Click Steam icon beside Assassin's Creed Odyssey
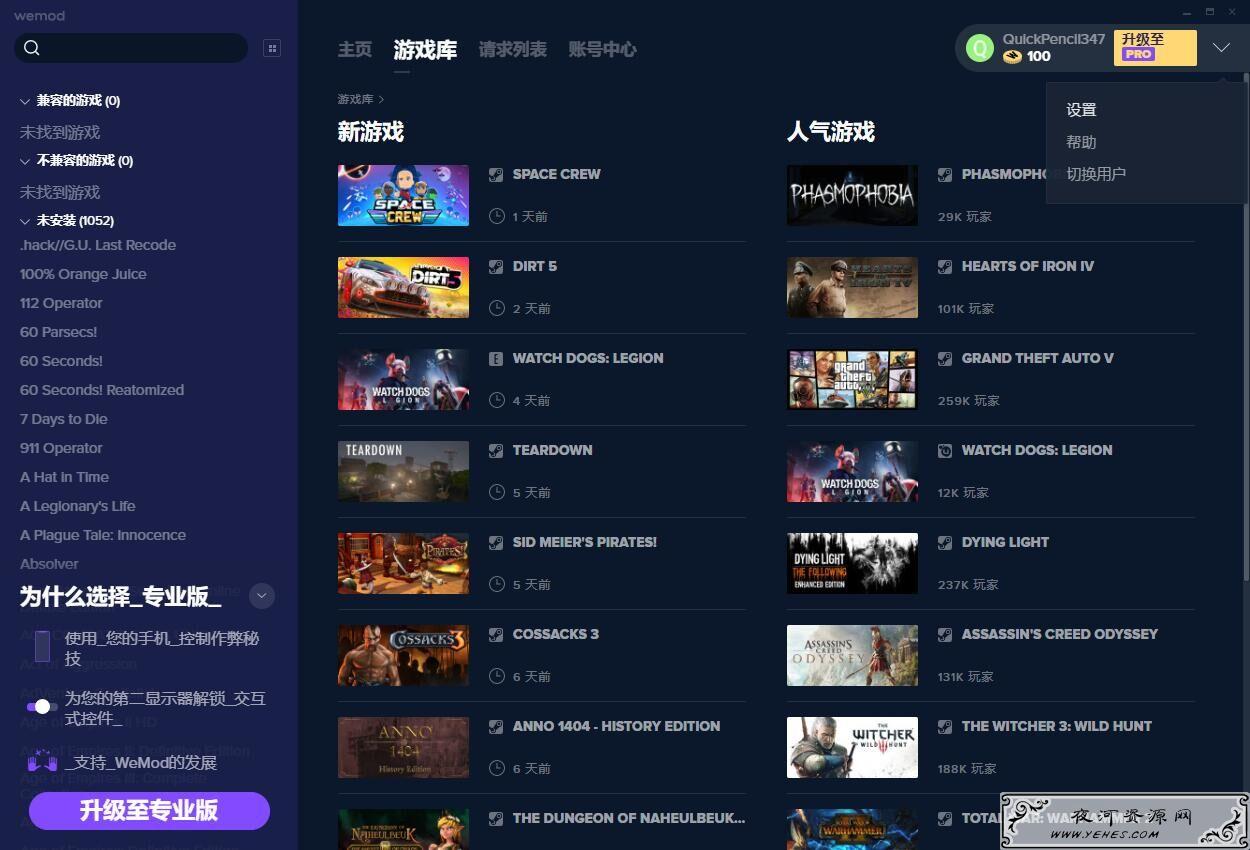The image size is (1250, 850). click(945, 634)
